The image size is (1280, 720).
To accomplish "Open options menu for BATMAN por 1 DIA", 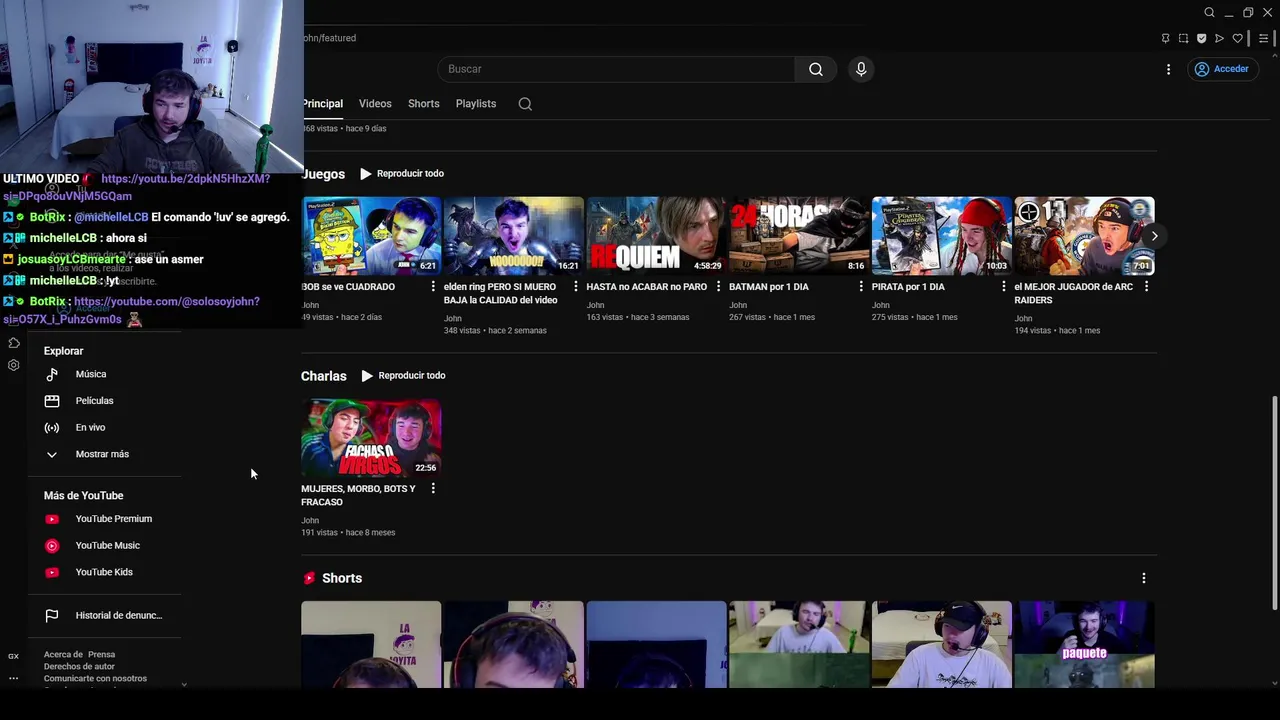I will point(861,286).
